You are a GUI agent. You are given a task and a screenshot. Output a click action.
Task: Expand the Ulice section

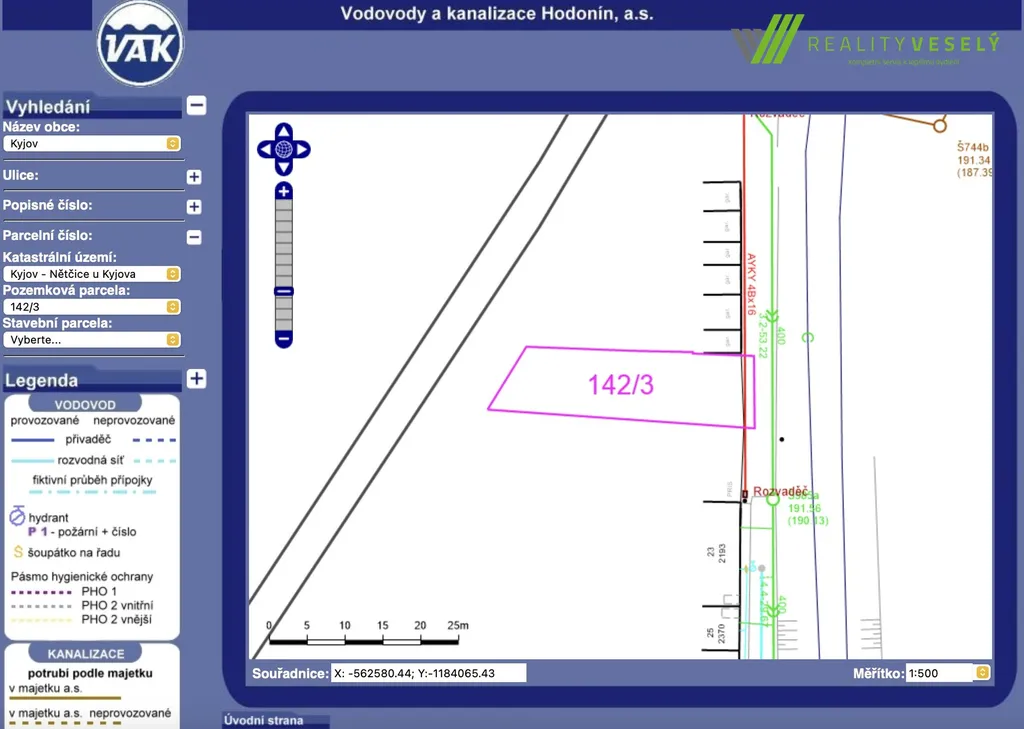point(194,177)
